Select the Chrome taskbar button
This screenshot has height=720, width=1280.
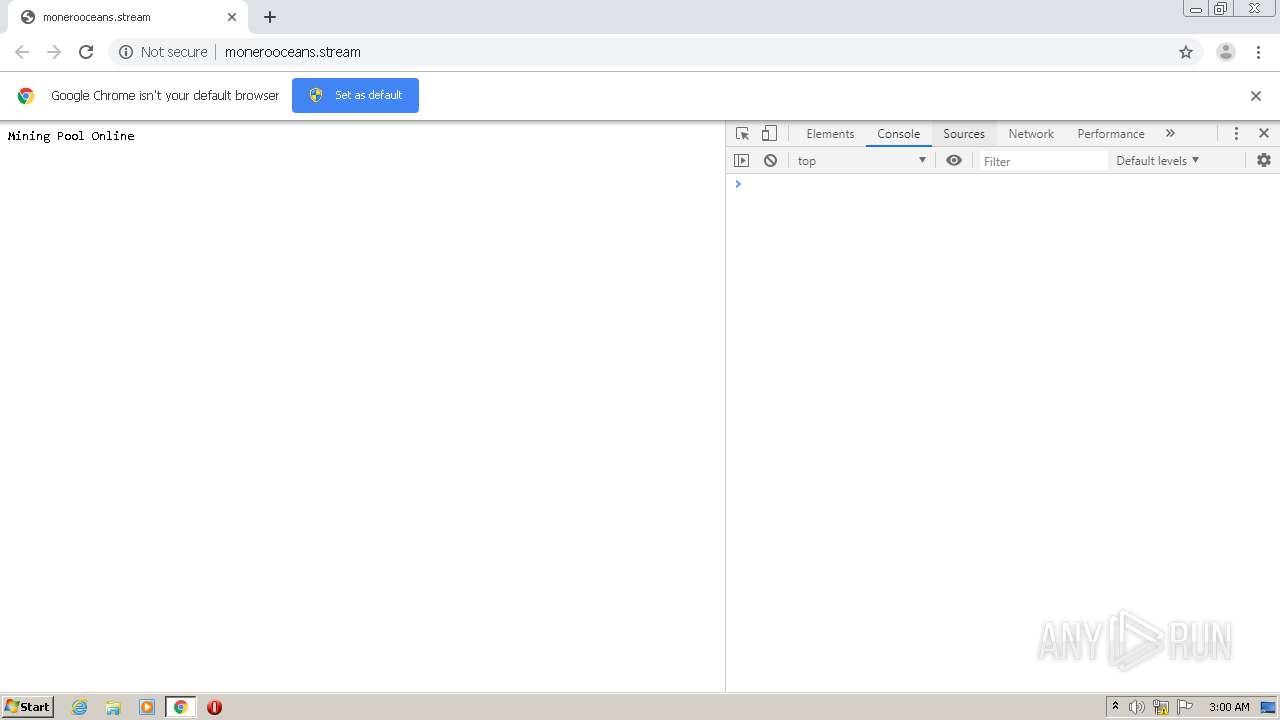click(180, 707)
